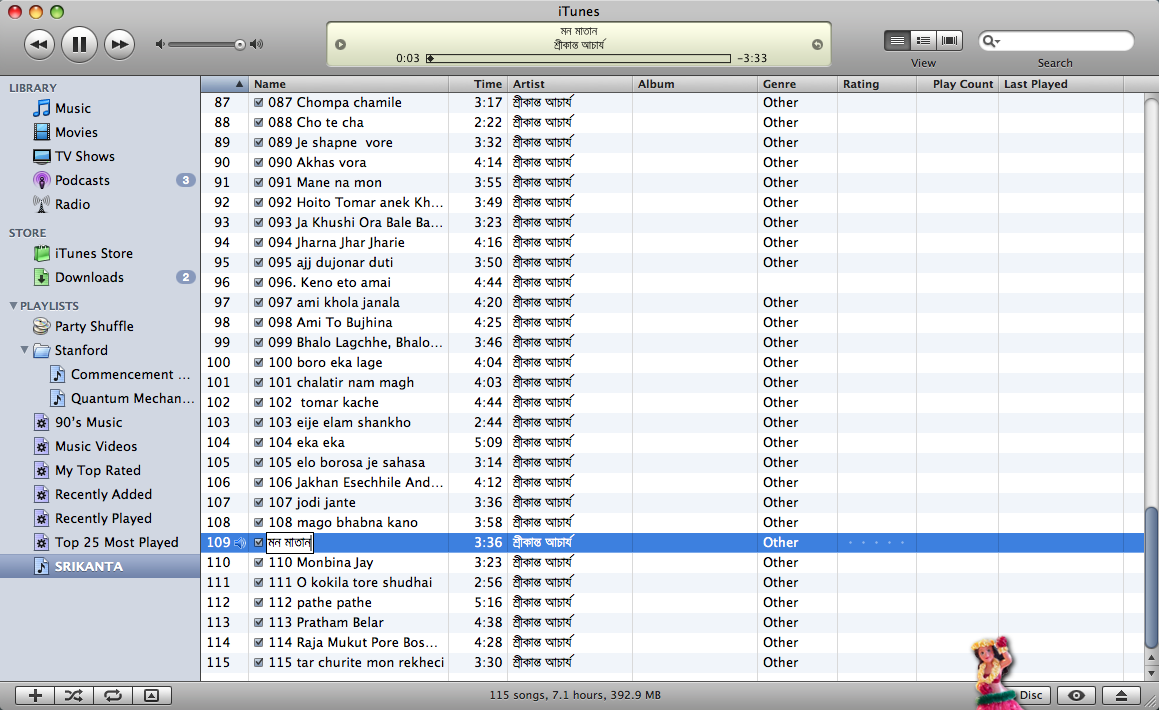
Task: Select the Stanford folder
Action: pos(81,350)
